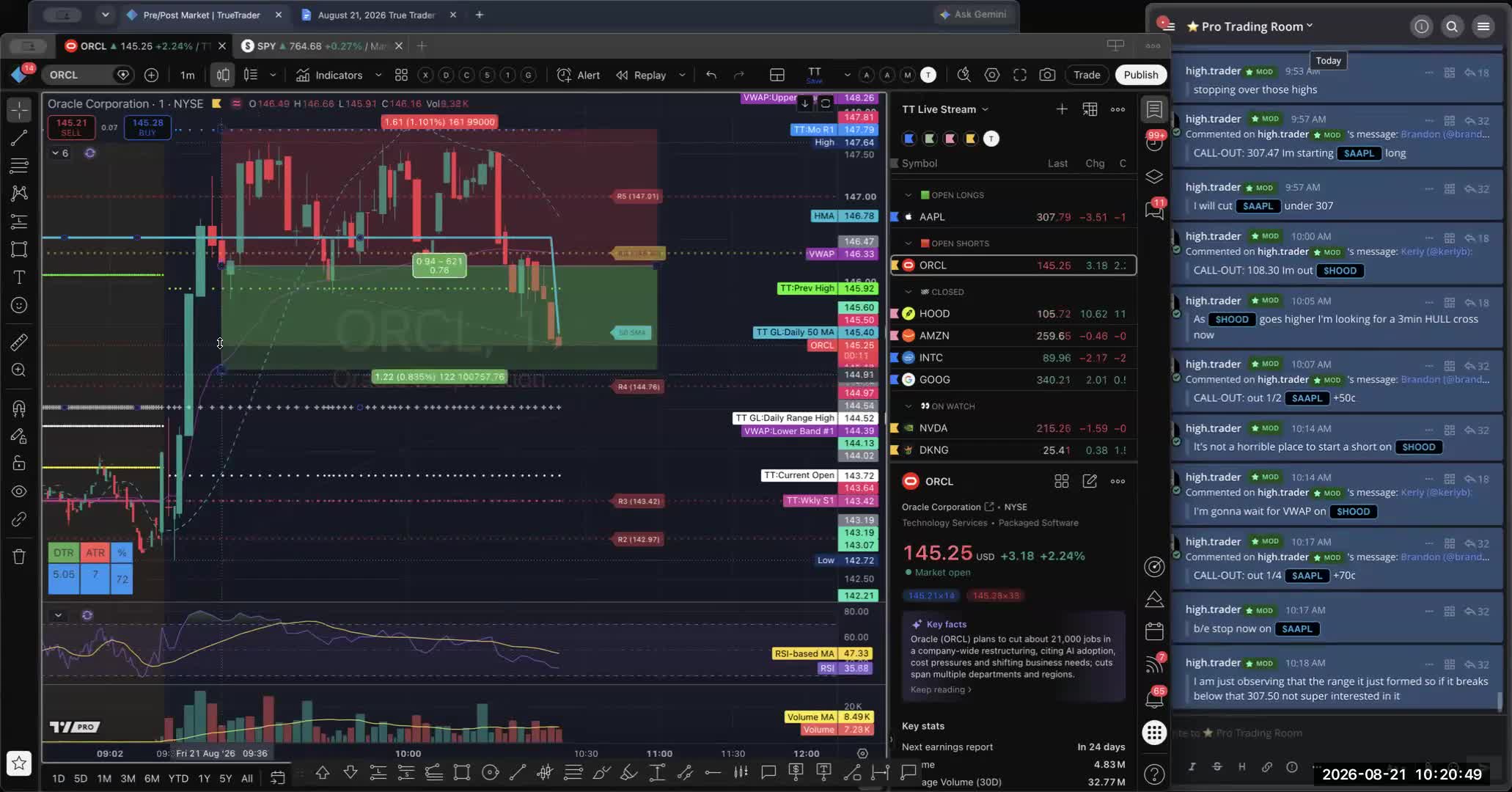The width and height of the screenshot is (1512, 792).
Task: Collapse the On Watch section
Action: pyautogui.click(x=909, y=406)
